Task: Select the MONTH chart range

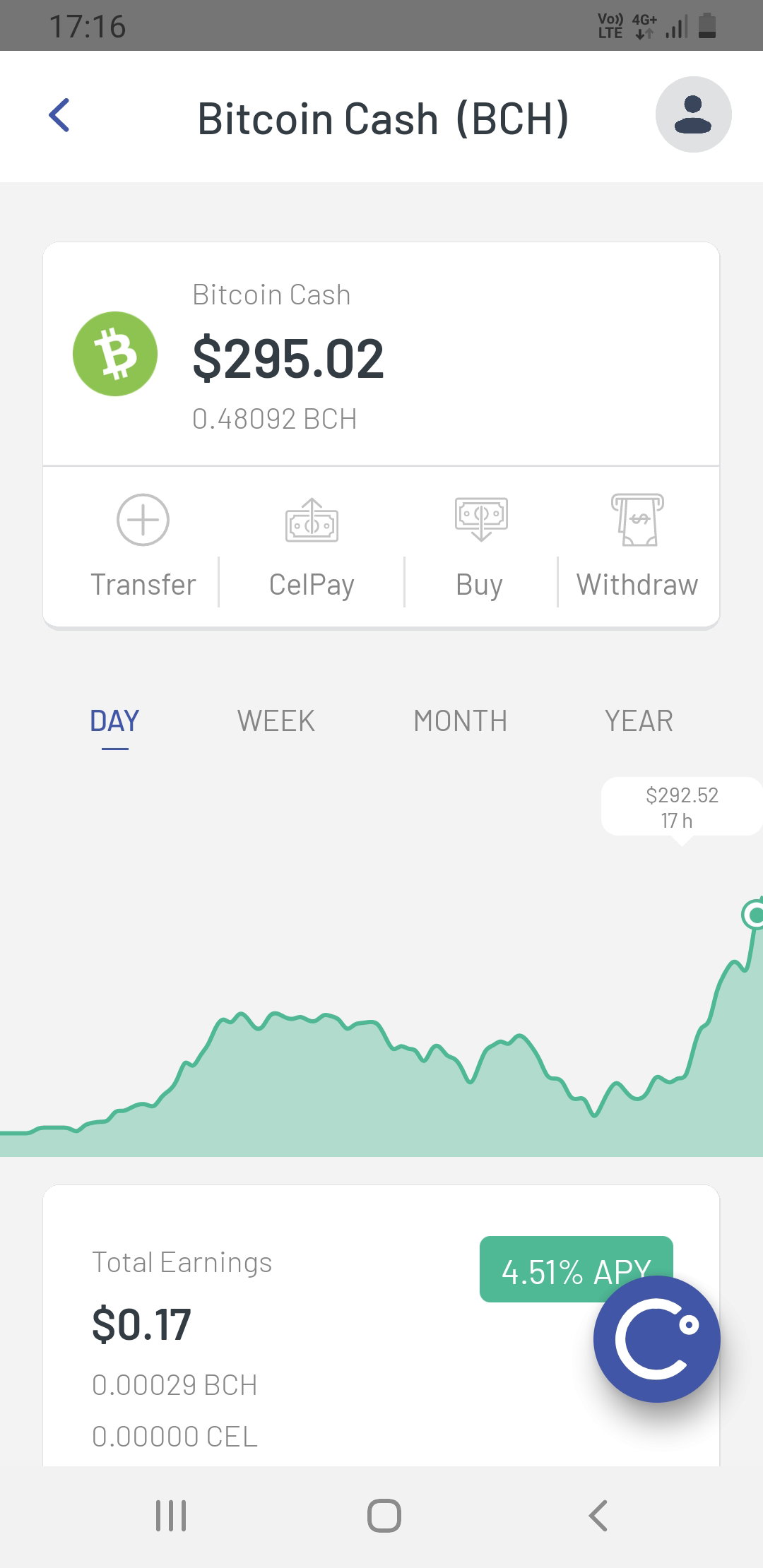Action: coord(461,721)
